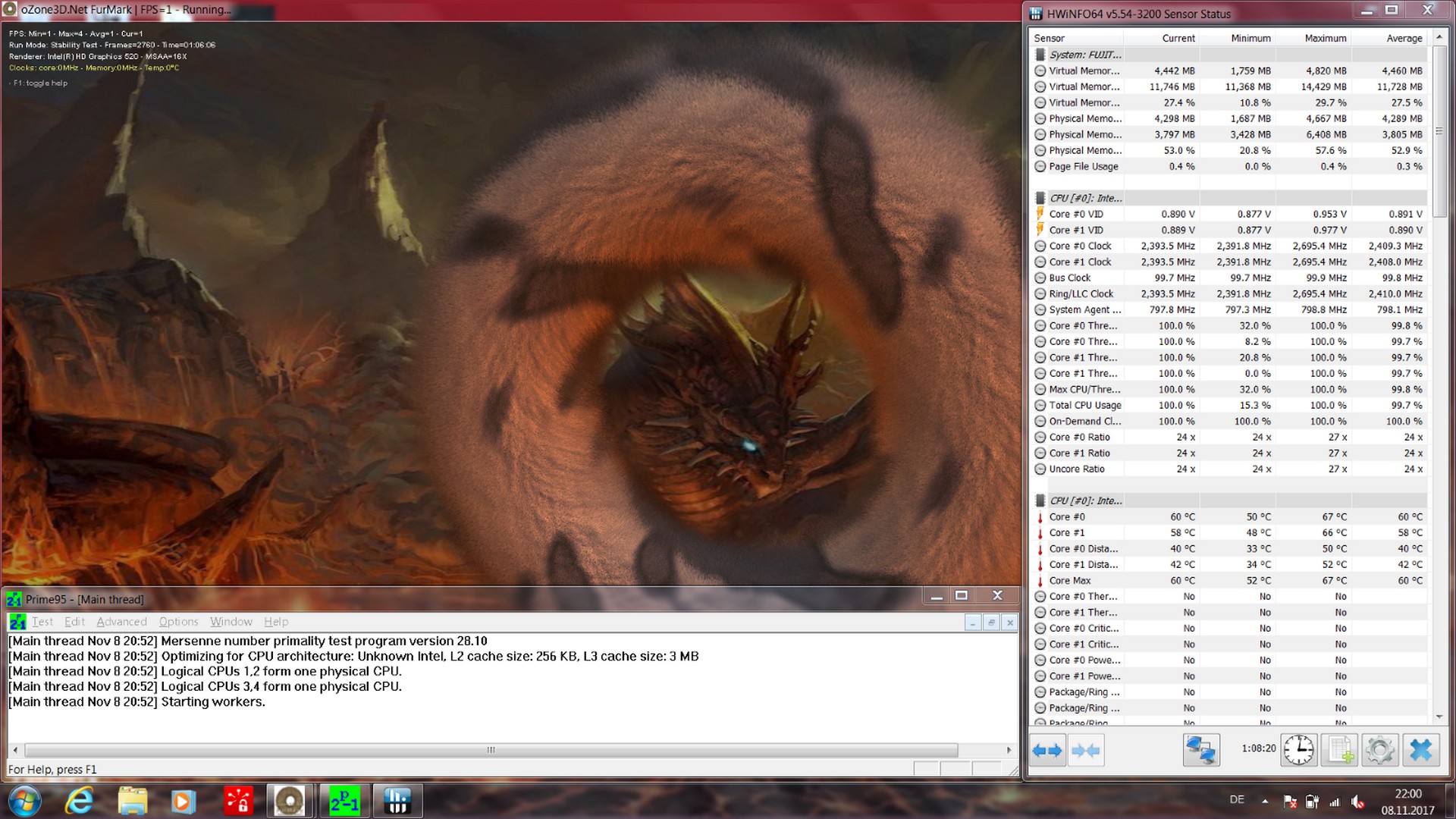Screen dimensions: 1456x819
Task: Click the HWiNFO64 title-bar icon
Action: 1036,14
